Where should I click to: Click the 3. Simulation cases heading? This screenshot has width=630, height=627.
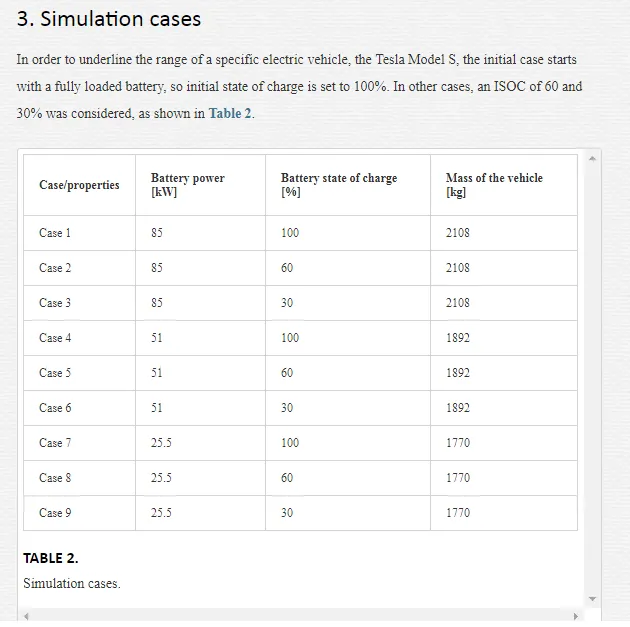point(109,19)
